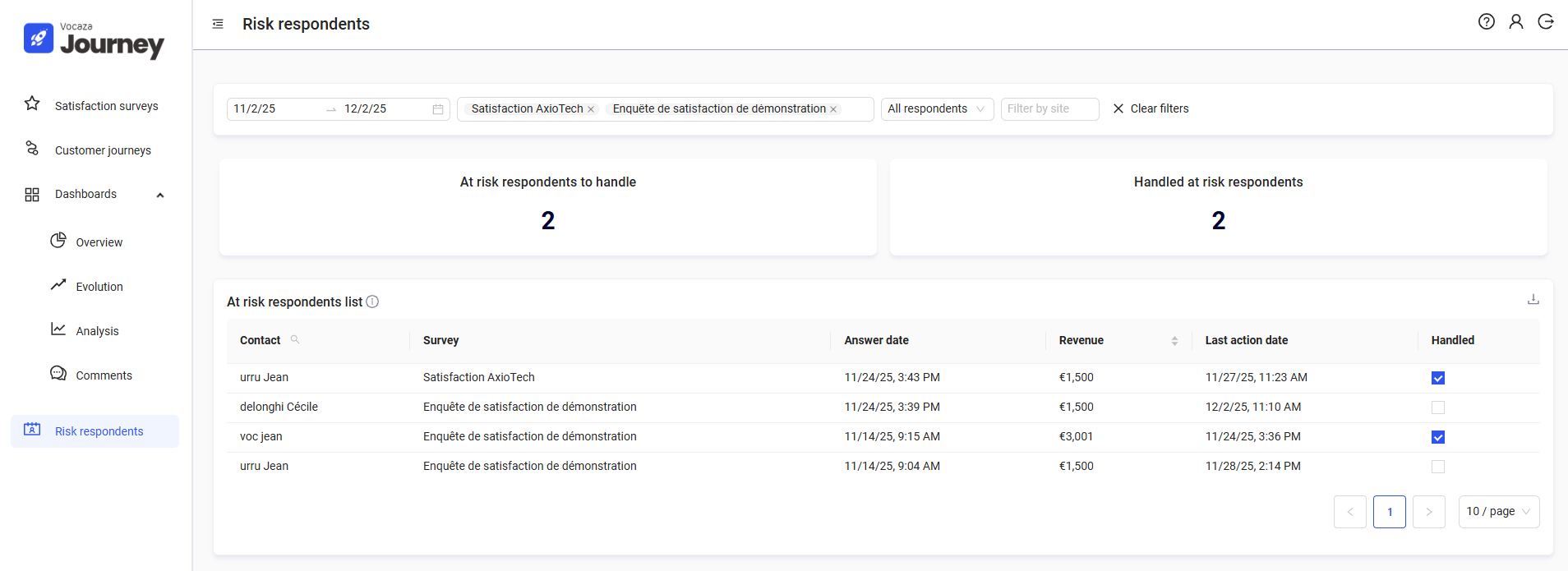
Task: Remove the Satisfaction AxioTech filter tag
Action: [591, 109]
